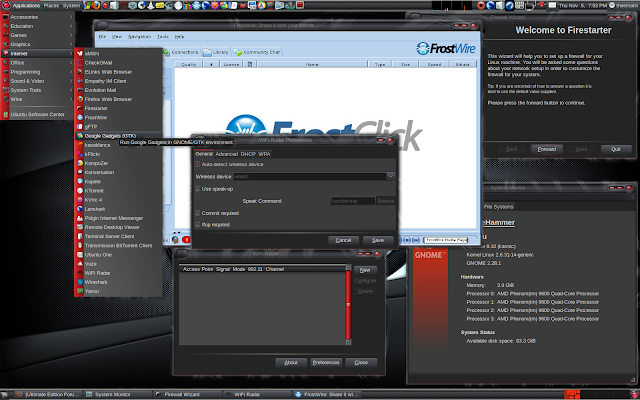Expand the Games submenu

coord(38,35)
